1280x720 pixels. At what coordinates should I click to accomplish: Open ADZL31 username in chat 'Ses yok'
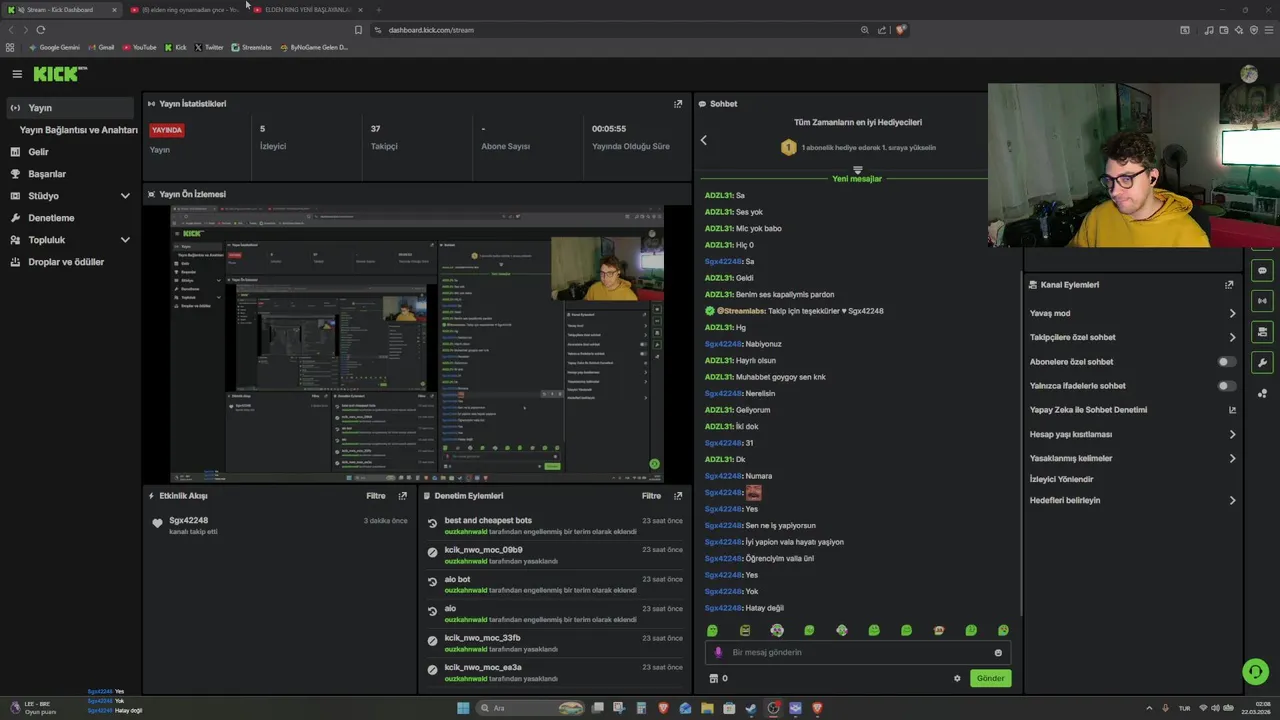719,212
